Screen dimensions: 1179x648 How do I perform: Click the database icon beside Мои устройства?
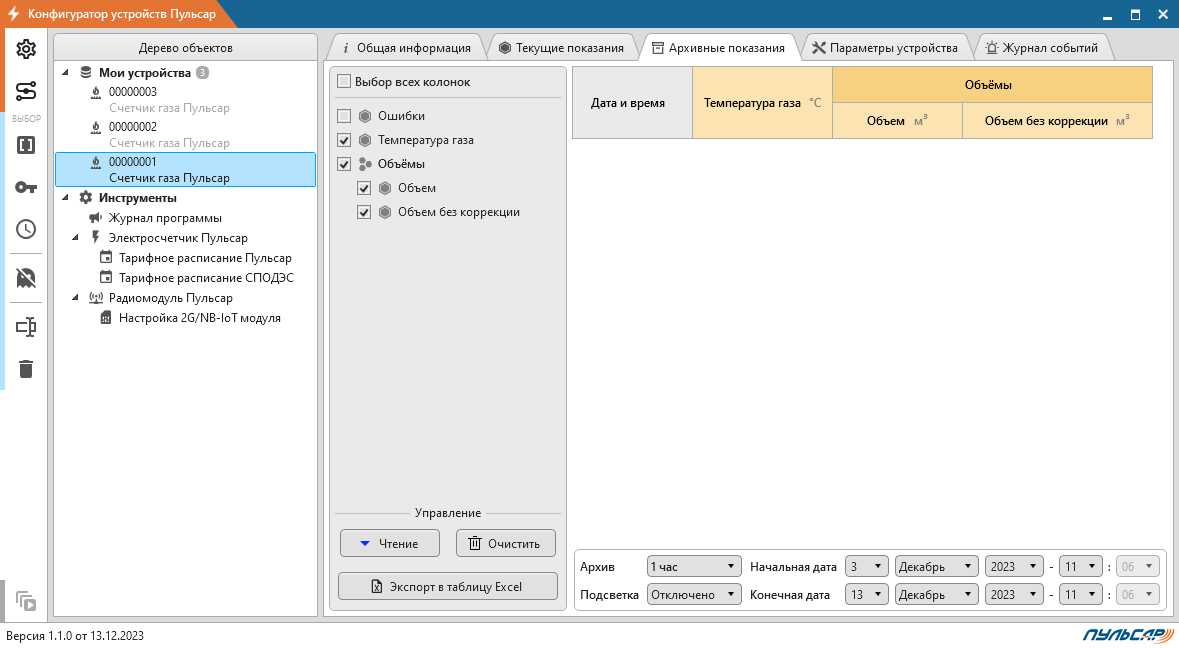pyautogui.click(x=86, y=73)
